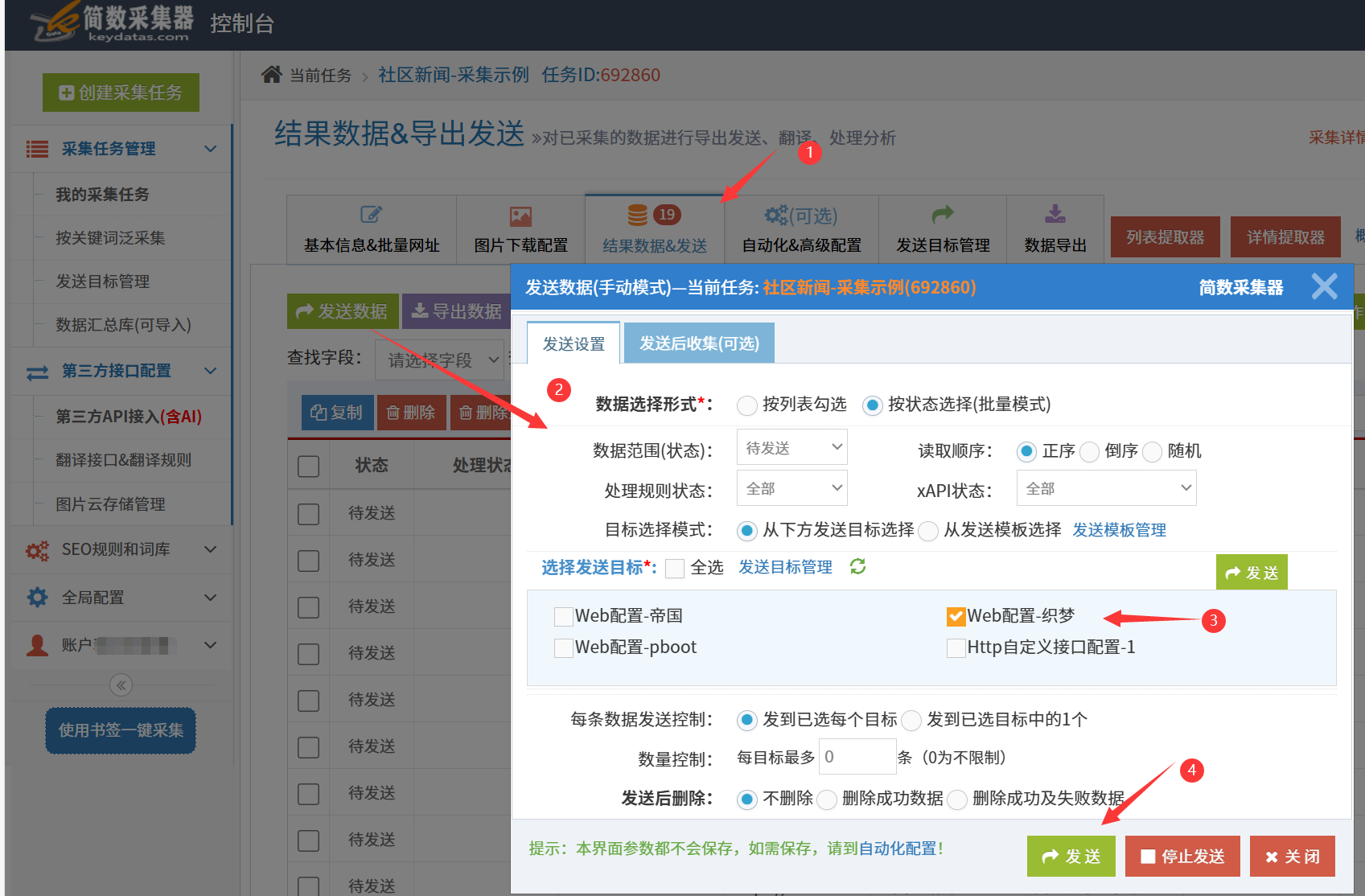Screen dimensions: 1365x896
Task: Open 图片云存储管理 in sidebar
Action: click(x=110, y=504)
